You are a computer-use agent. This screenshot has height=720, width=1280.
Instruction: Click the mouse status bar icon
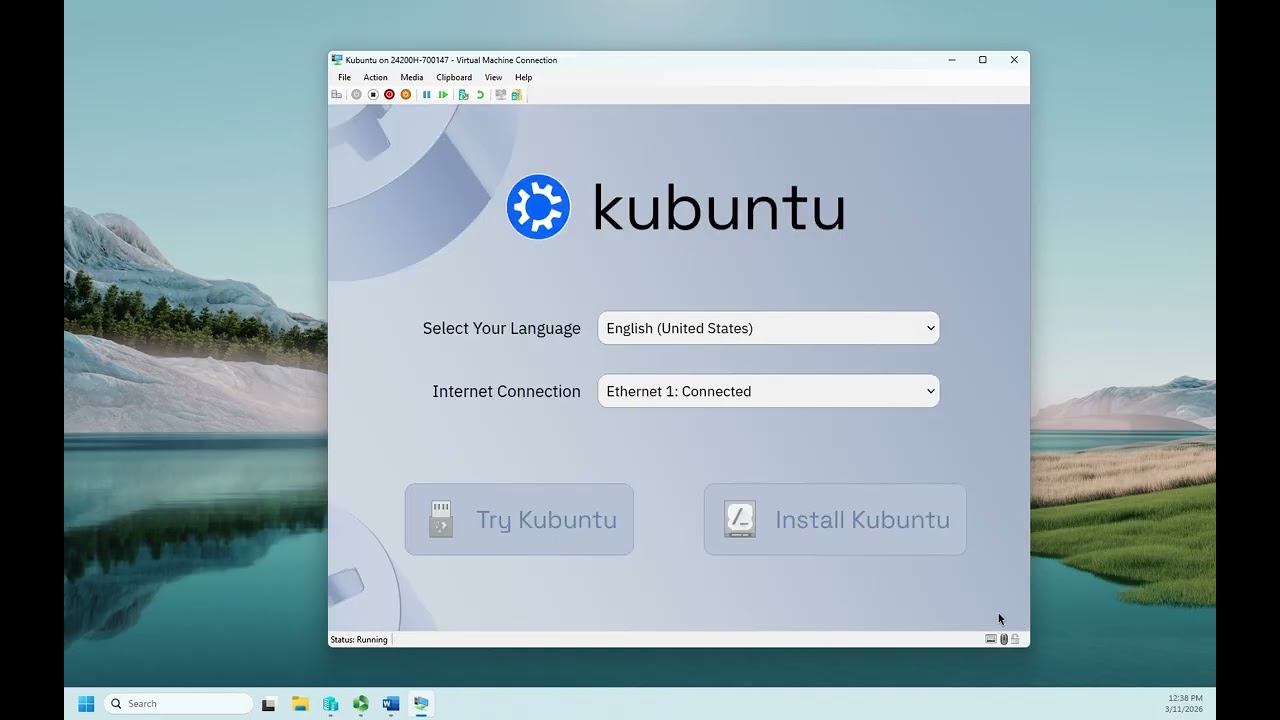click(x=1004, y=639)
